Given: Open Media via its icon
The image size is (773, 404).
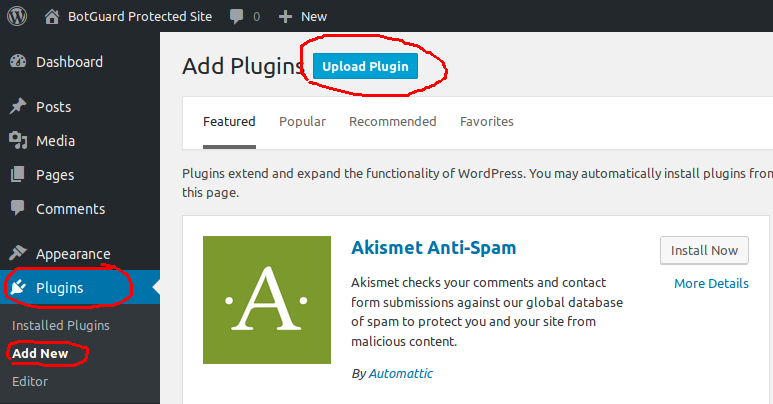Looking at the screenshot, I should [x=18, y=141].
